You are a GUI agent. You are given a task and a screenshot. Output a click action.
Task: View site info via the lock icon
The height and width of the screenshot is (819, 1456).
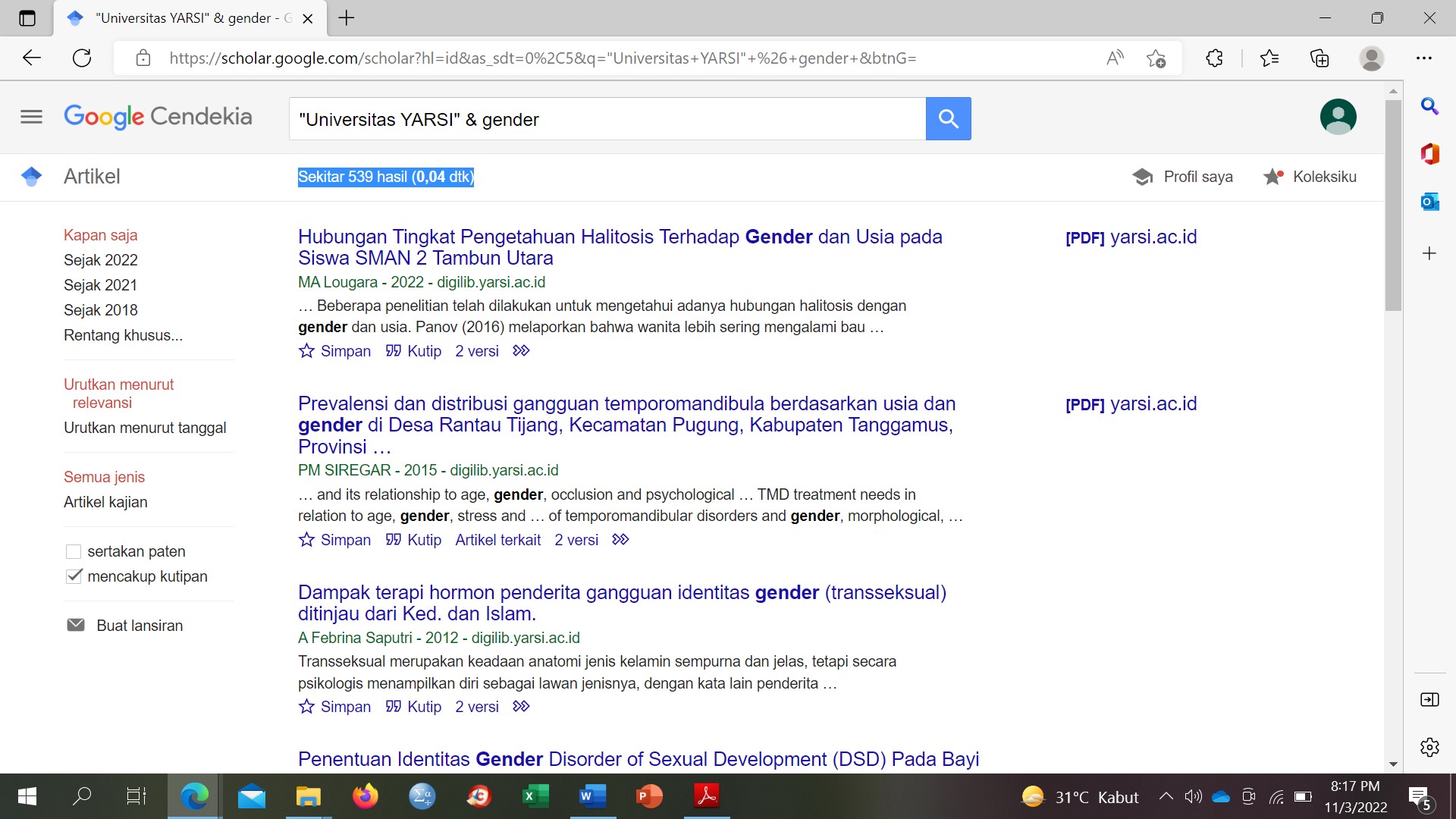point(143,58)
